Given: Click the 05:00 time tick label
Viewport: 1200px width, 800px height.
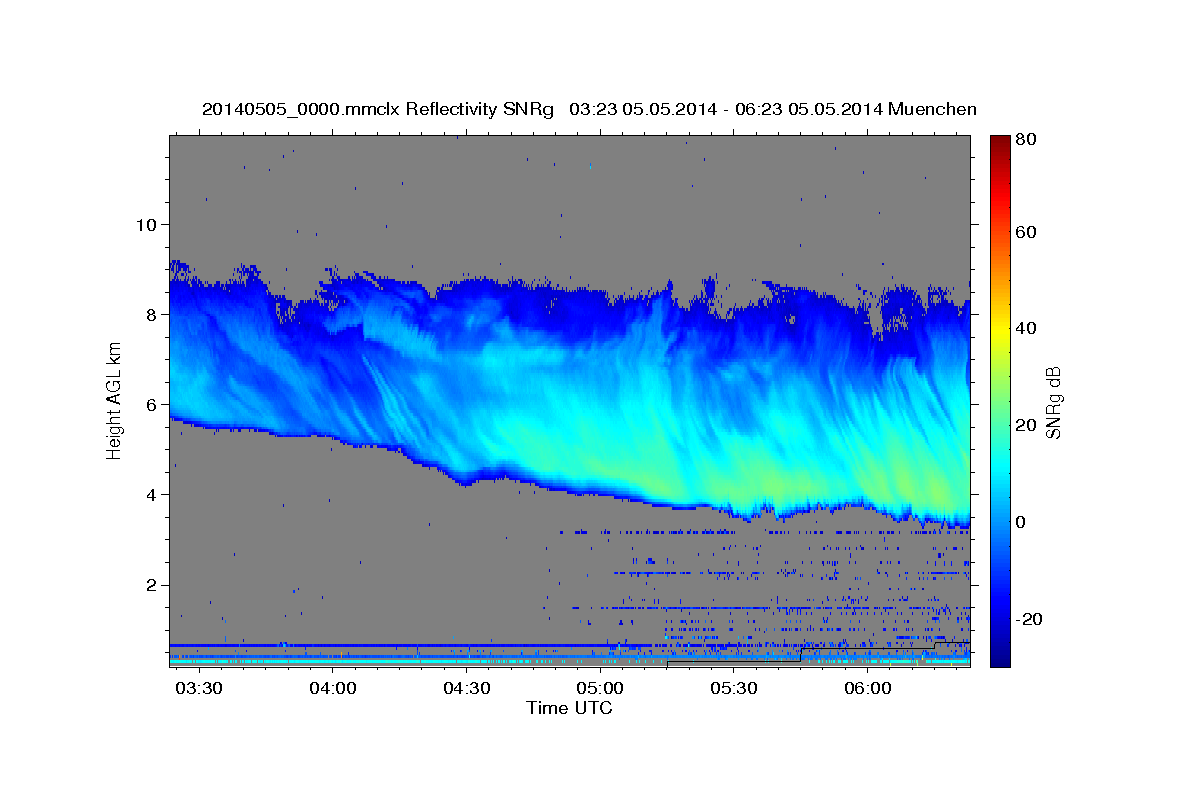Looking at the screenshot, I should 600,688.
